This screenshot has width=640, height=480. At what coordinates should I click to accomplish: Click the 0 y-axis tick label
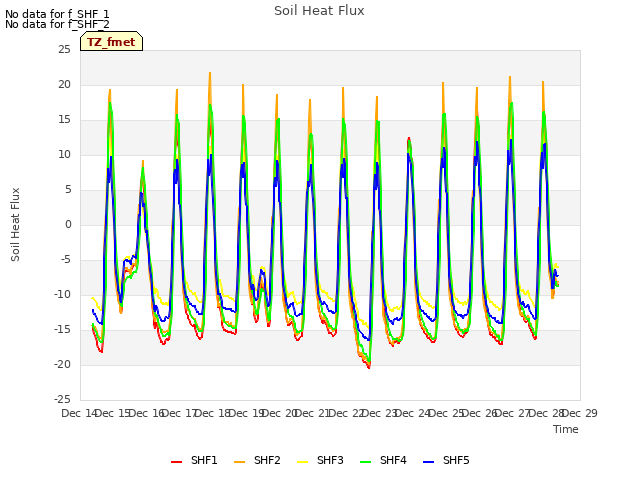coord(68,224)
